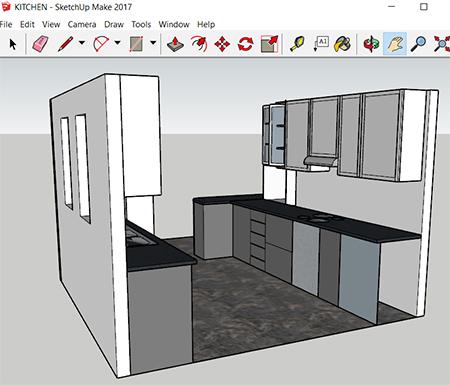Select the Zoom magnifier tool
Screen dimensions: 450x385
coord(418,44)
